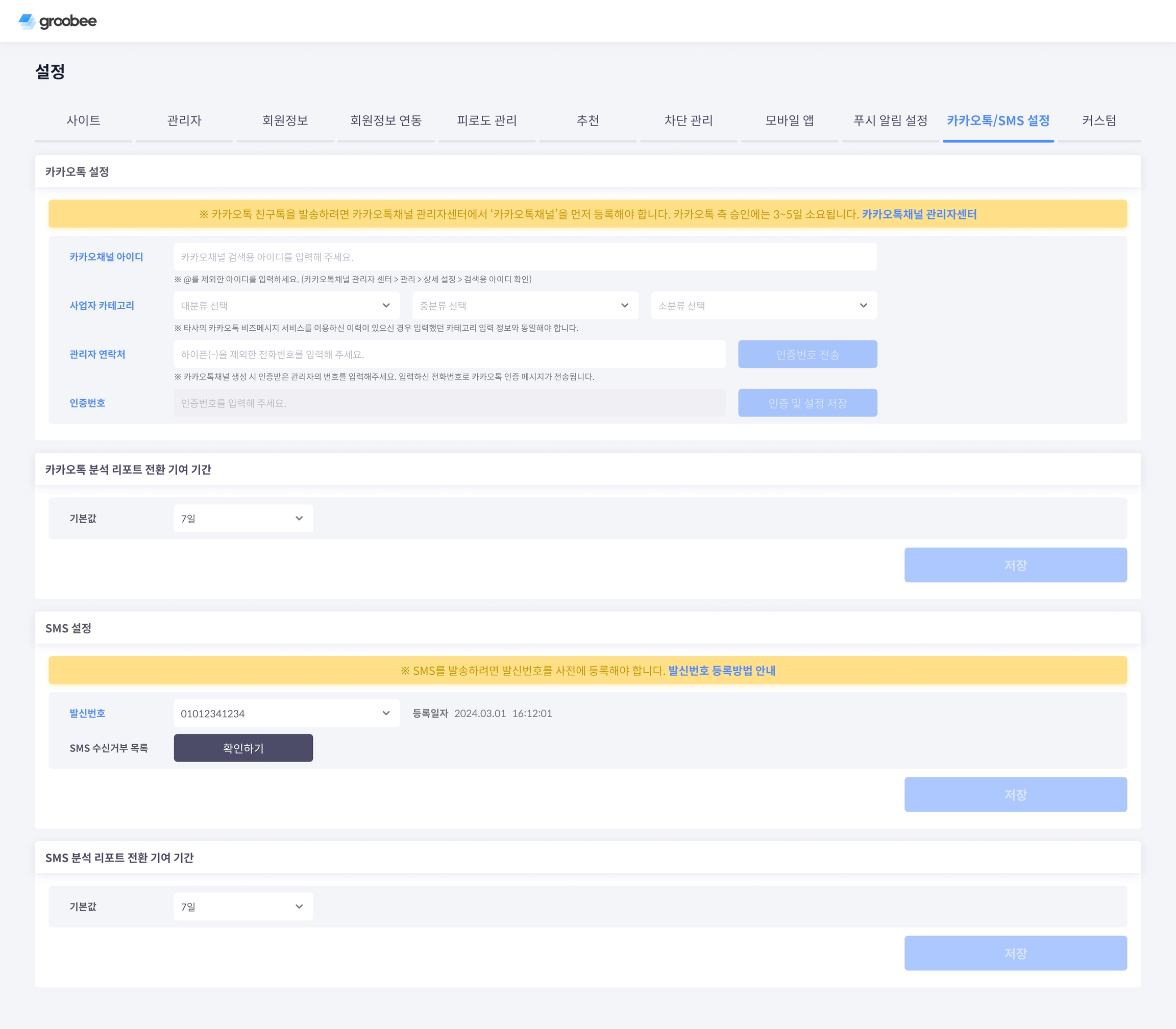Open the 발신번호 01012341234 dropdown
This screenshot has width=1176, height=1029.
tap(286, 713)
